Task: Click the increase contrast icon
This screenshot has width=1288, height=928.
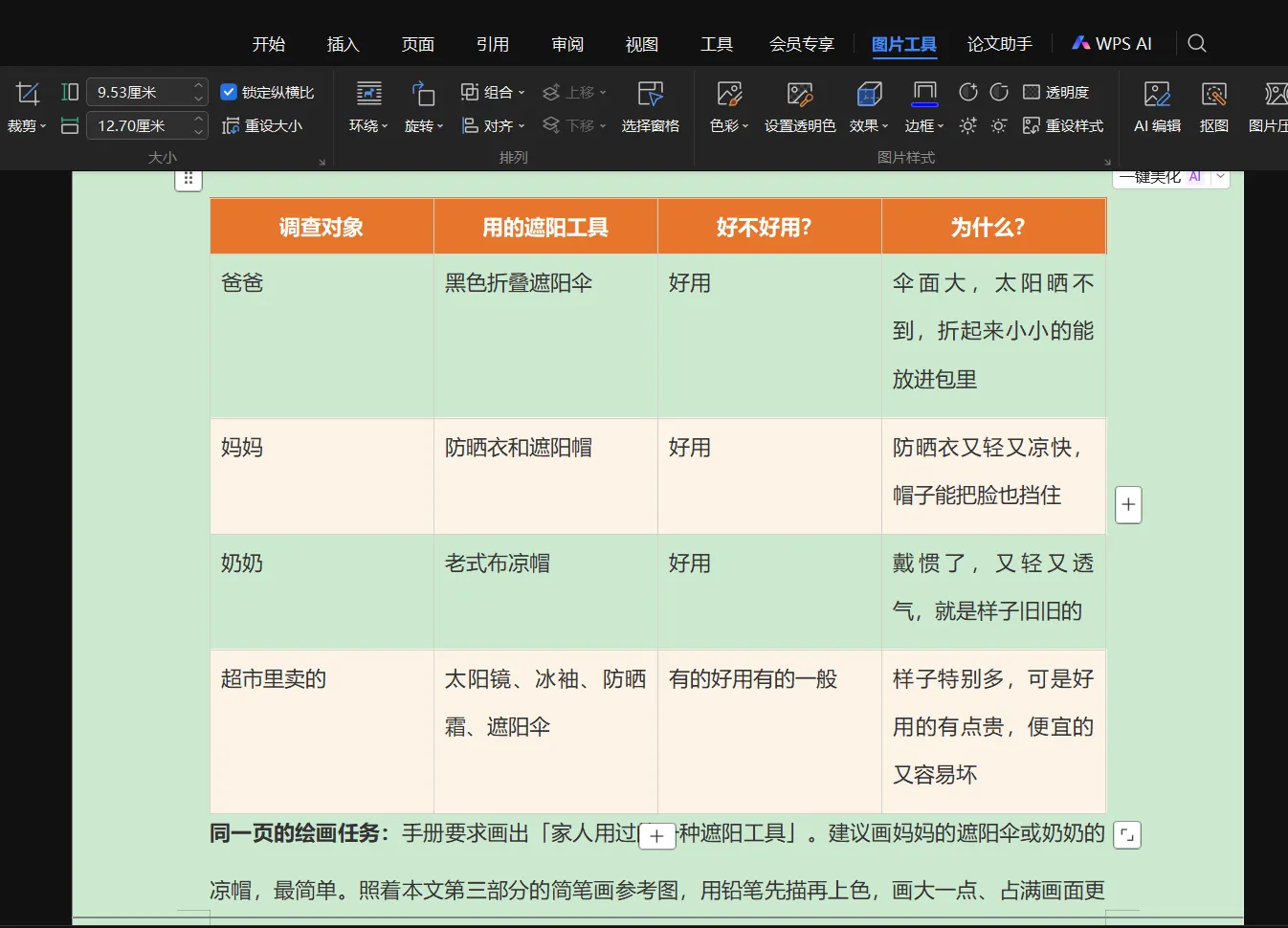Action: point(968,92)
